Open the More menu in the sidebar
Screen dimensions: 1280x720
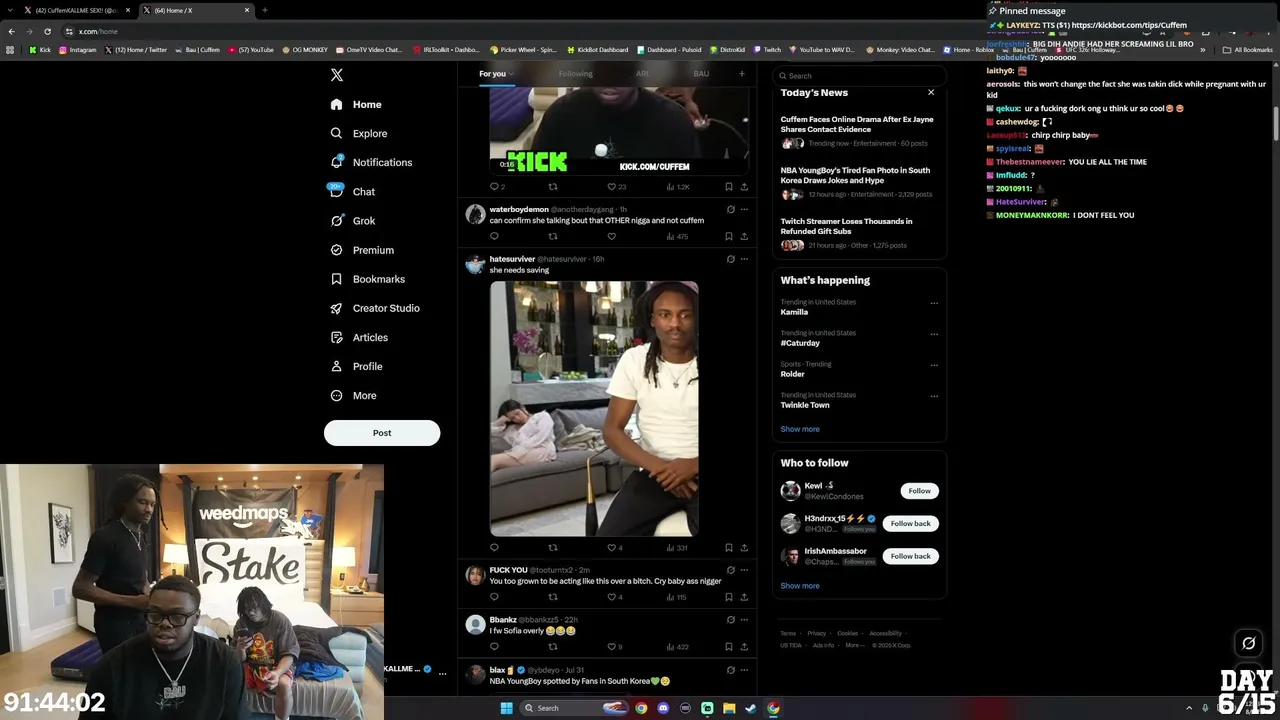coord(354,396)
